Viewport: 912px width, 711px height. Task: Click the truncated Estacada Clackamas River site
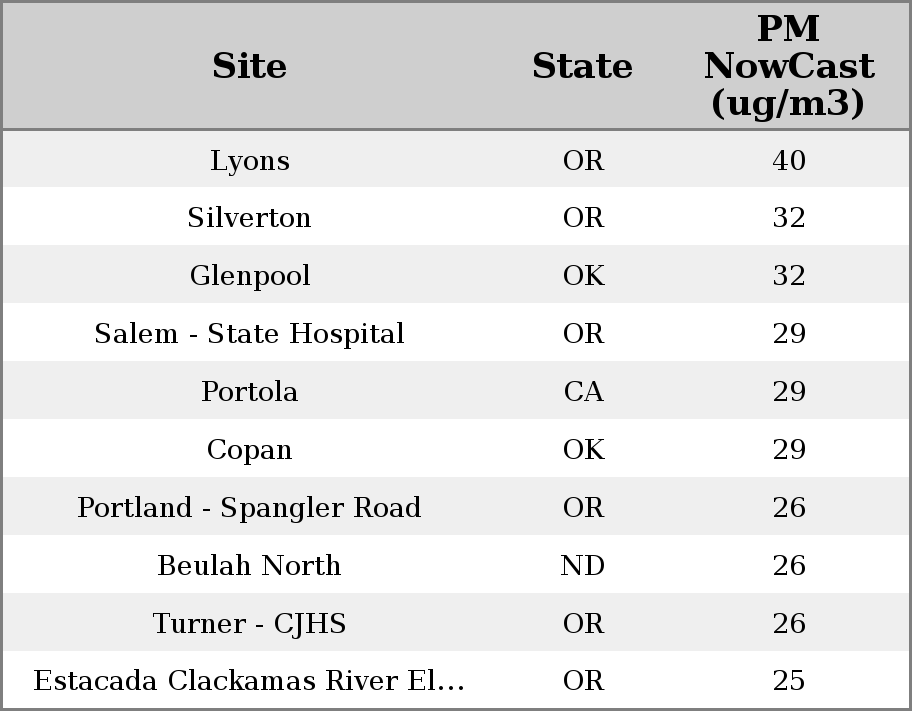point(249,681)
